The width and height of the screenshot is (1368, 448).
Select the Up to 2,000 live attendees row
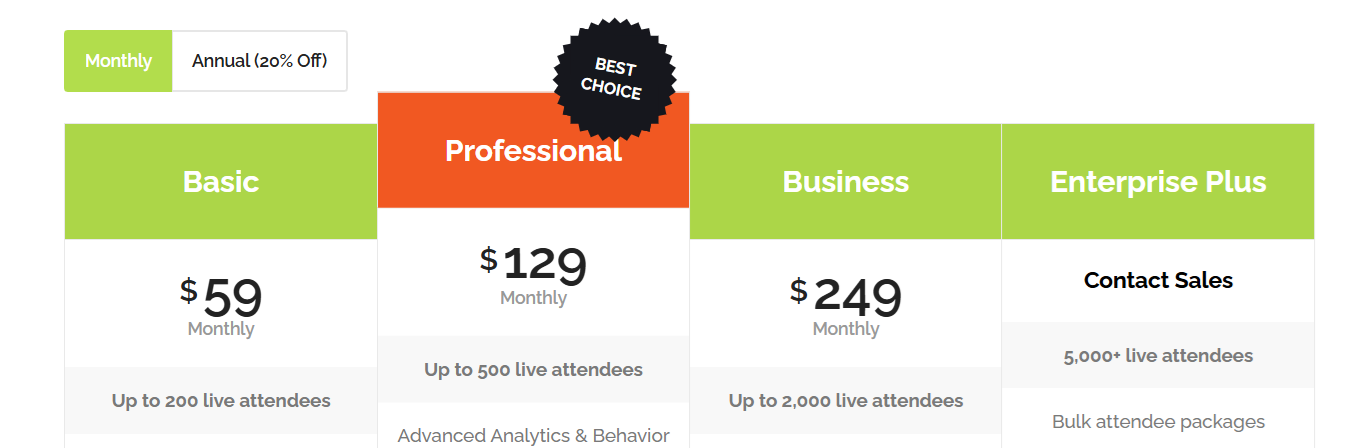pyautogui.click(x=845, y=401)
